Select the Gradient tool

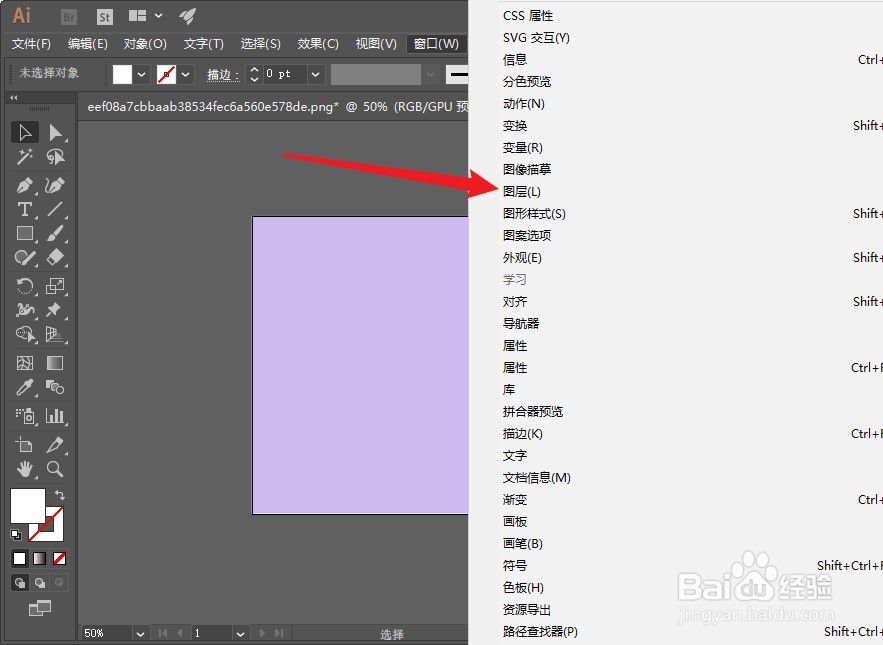(x=55, y=363)
